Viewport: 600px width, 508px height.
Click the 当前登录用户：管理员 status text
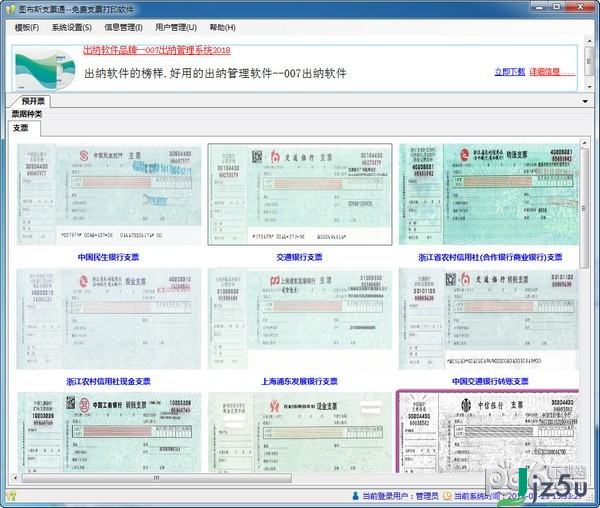[400, 496]
